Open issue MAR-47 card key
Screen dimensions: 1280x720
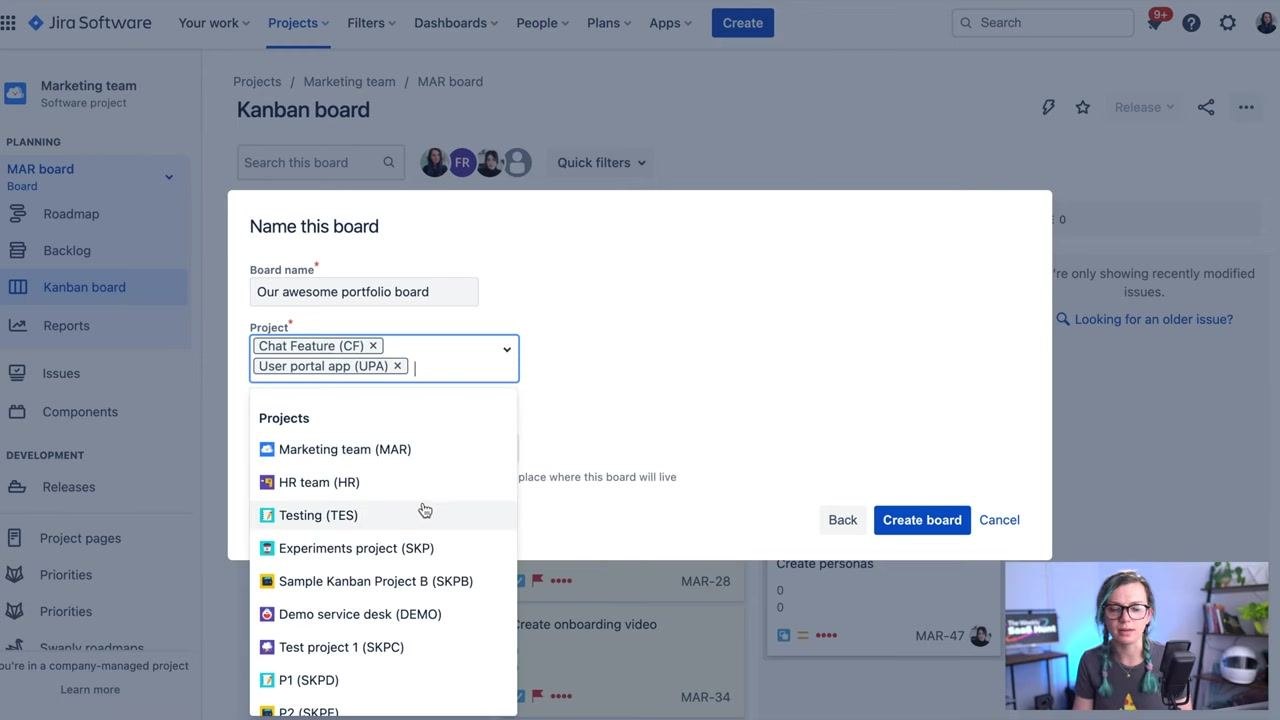940,636
